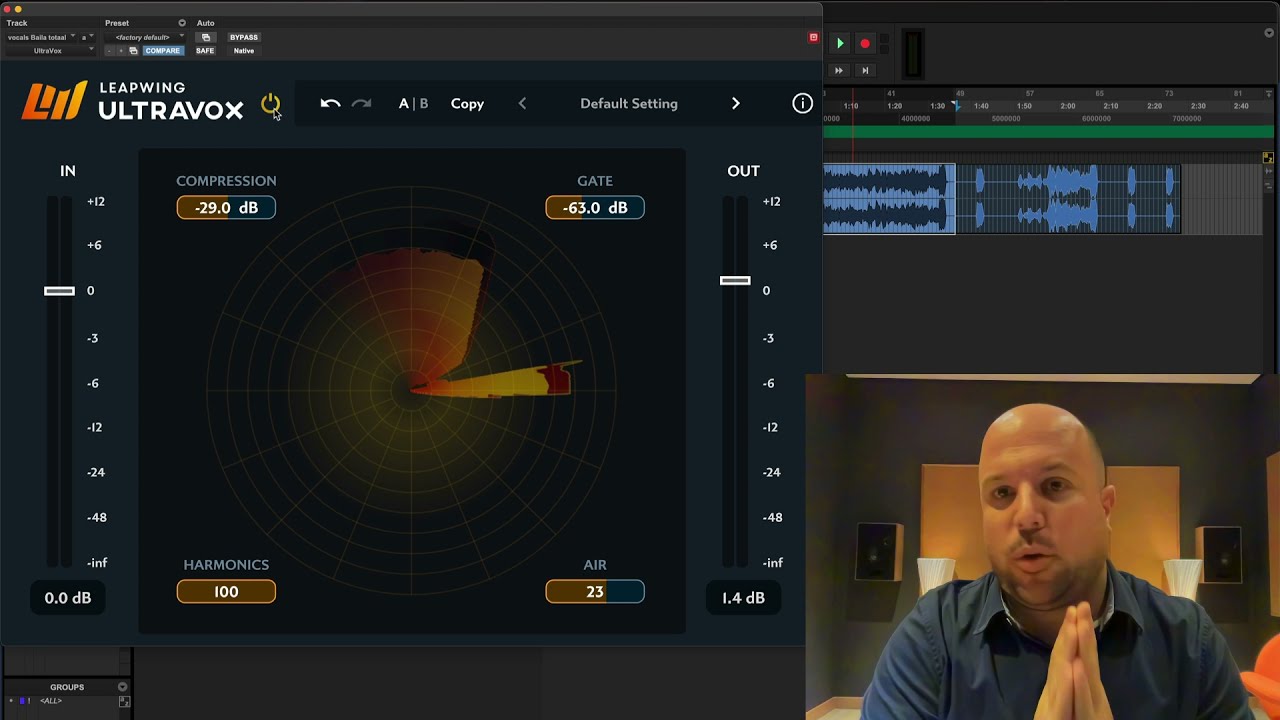Go to next UltraVox preset
This screenshot has height=720, width=1280.
coord(736,103)
